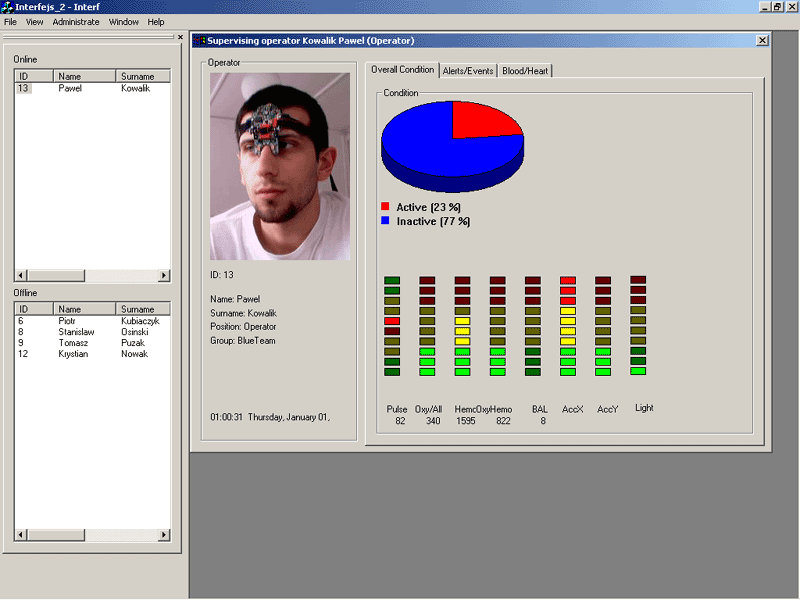Restore the main application window
The image size is (800, 600).
click(777, 7)
